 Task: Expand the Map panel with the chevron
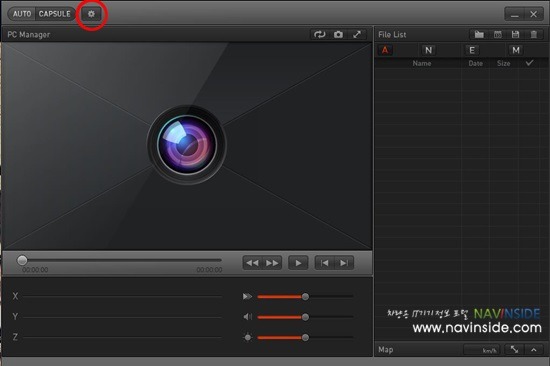point(534,350)
